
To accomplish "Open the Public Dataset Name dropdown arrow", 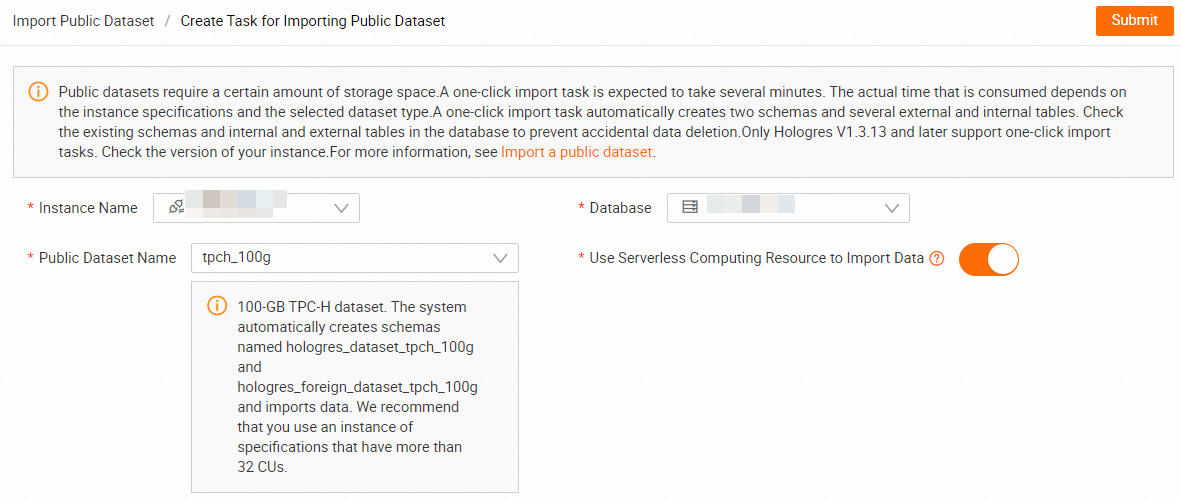I will click(501, 258).
